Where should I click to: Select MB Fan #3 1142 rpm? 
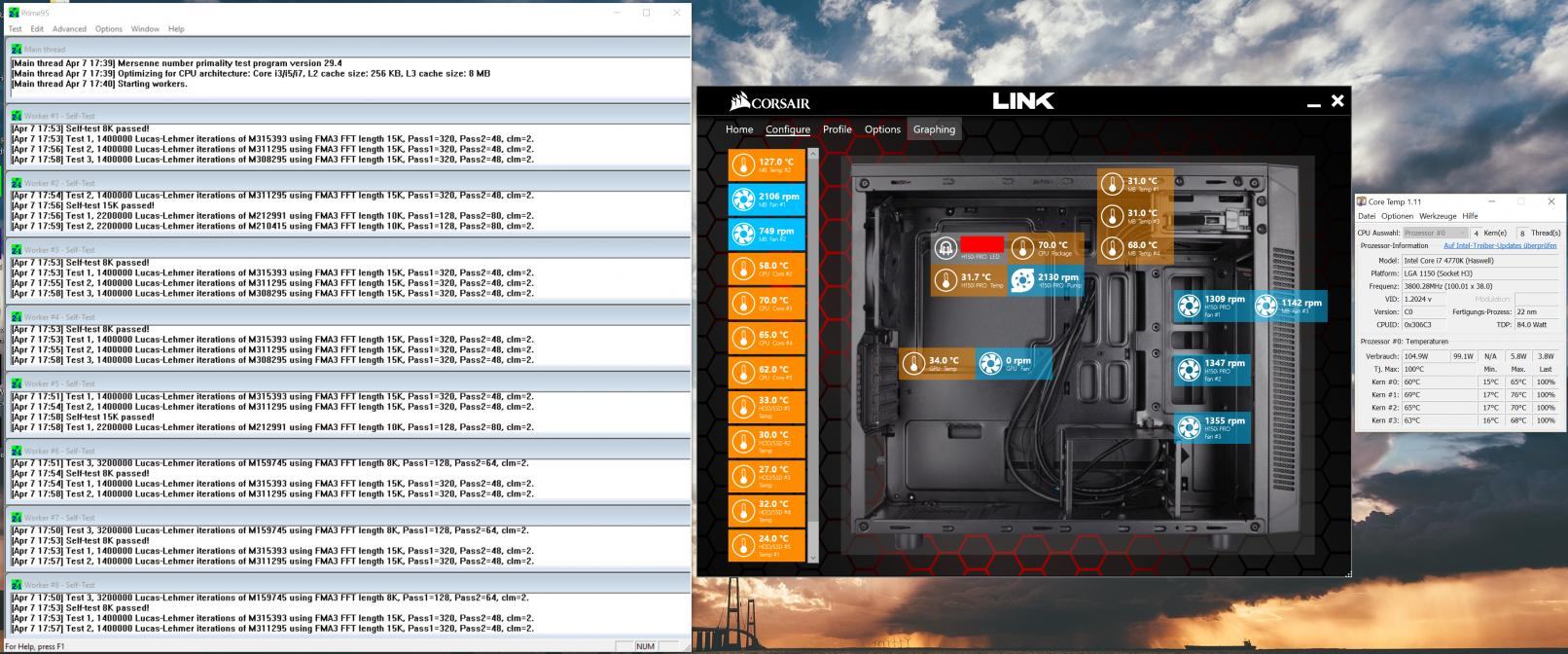pyautogui.click(x=1289, y=306)
